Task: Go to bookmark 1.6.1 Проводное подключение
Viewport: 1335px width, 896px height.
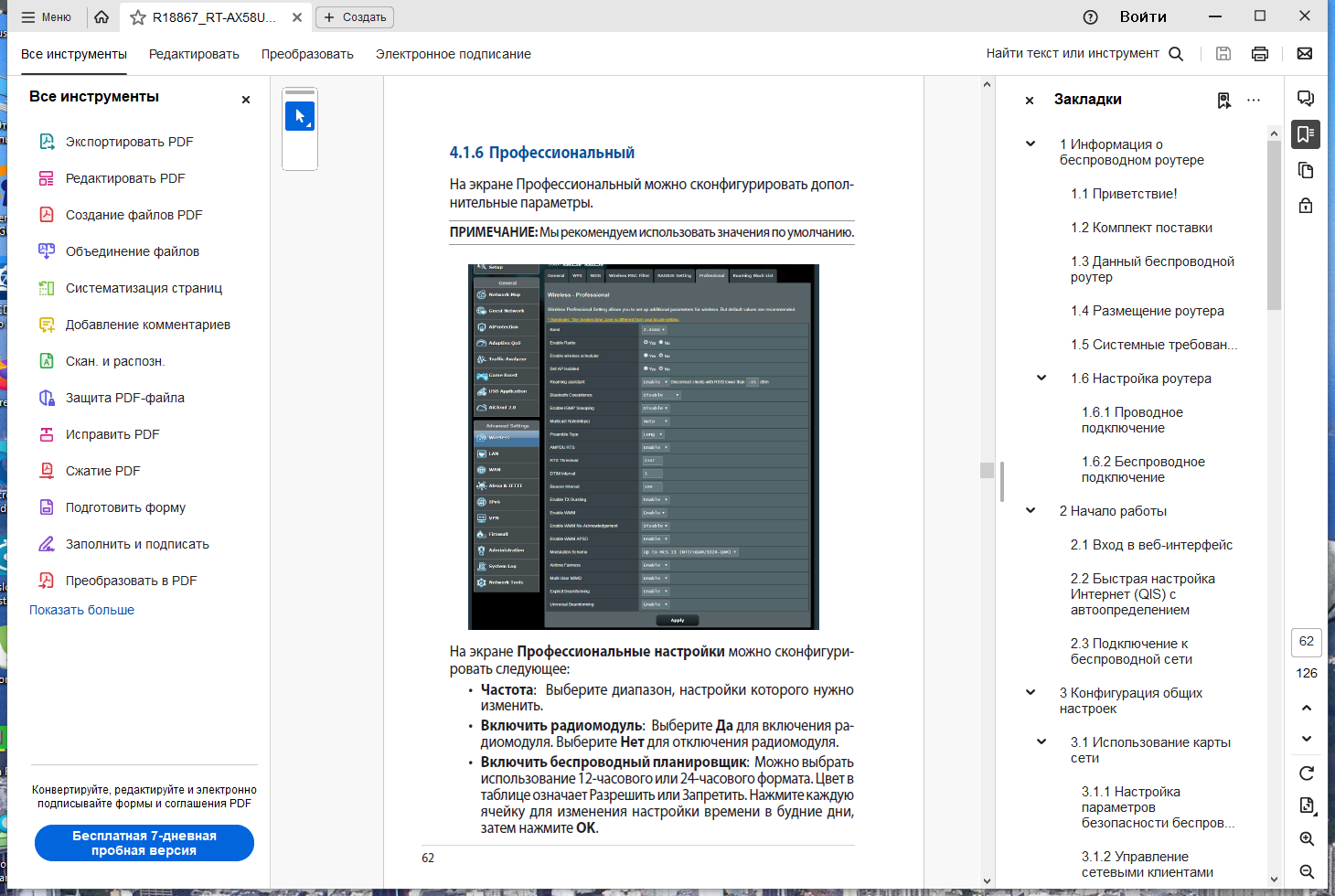Action: (1132, 420)
